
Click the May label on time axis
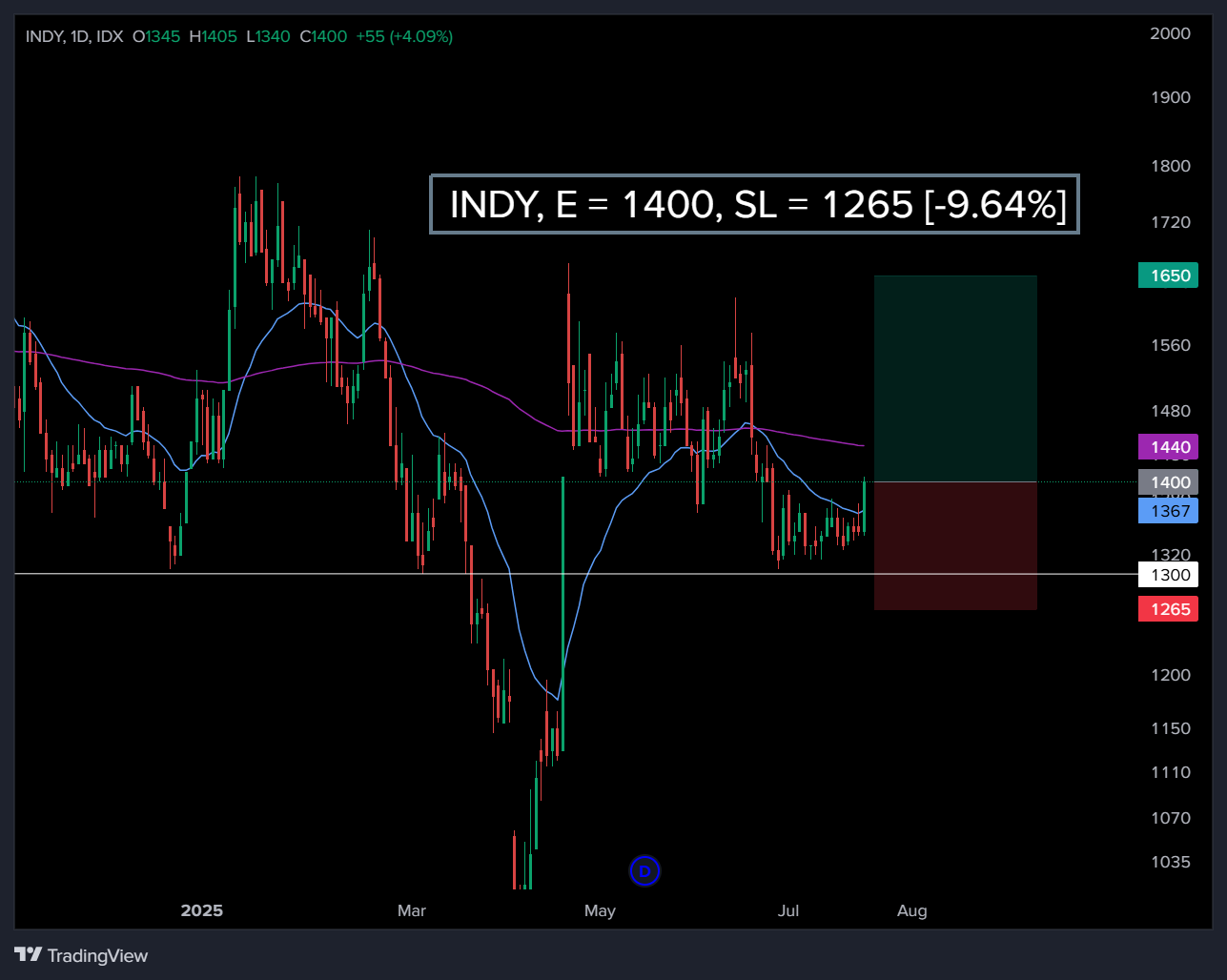pos(600,910)
